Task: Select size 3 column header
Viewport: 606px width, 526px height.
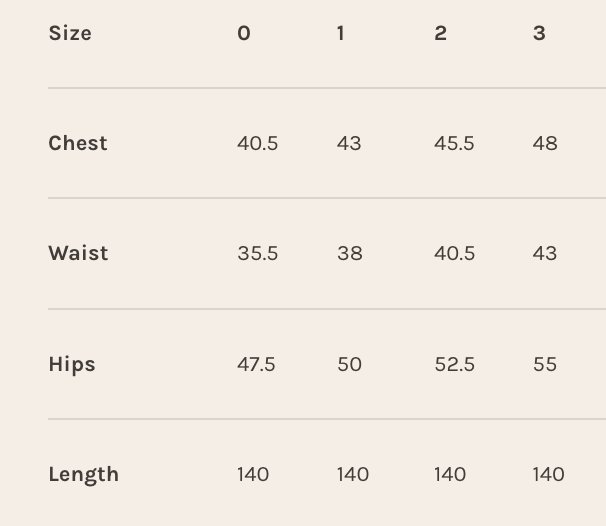Action: (x=539, y=33)
